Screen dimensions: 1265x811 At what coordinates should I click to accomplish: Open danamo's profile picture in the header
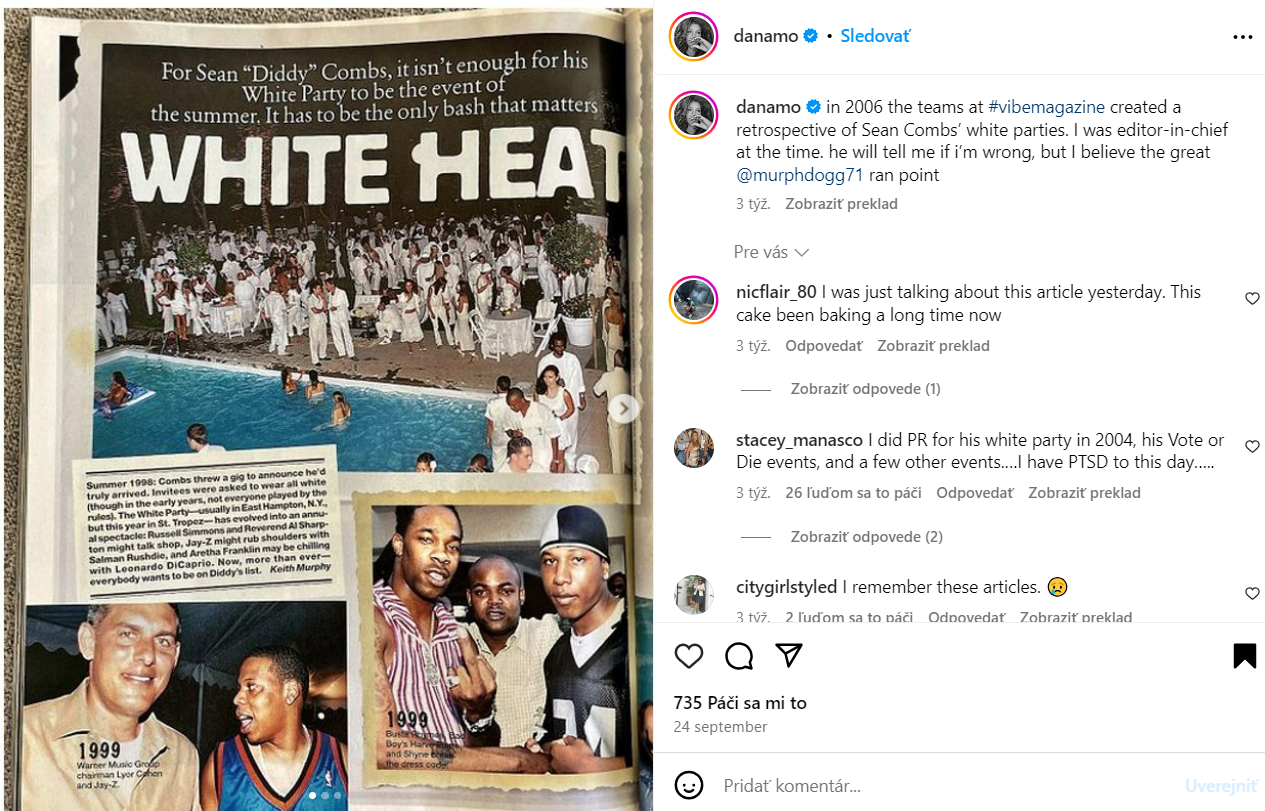694,37
